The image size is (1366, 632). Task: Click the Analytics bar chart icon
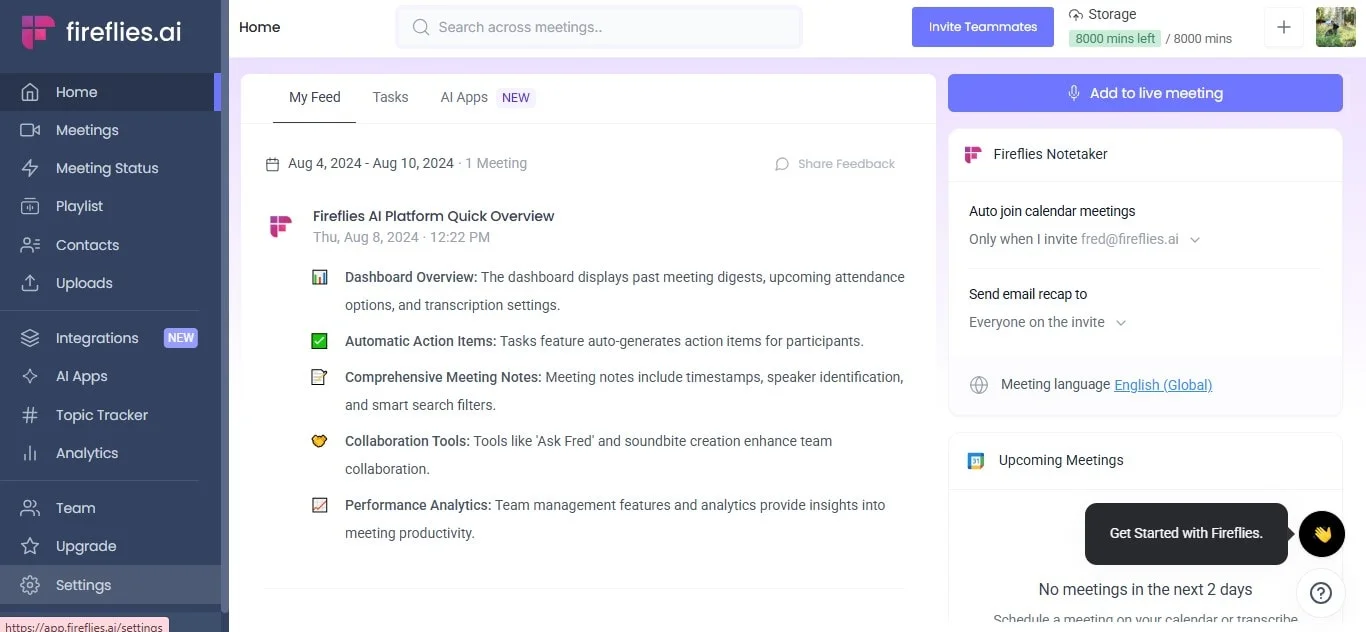click(x=30, y=453)
